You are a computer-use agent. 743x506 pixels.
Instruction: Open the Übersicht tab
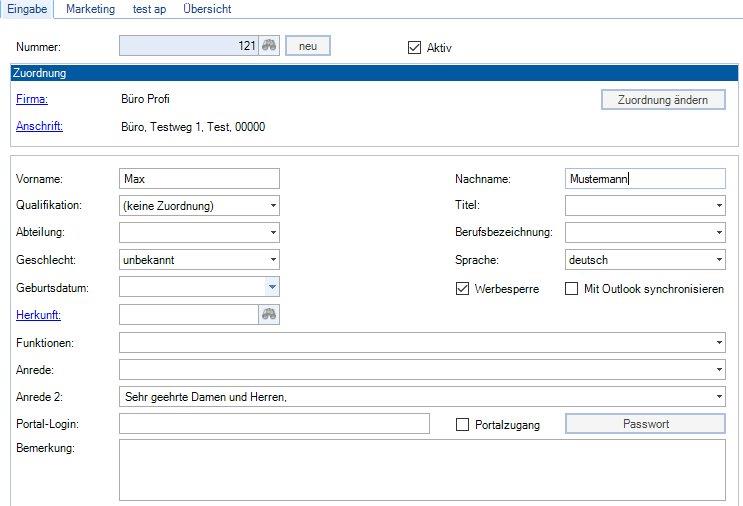pos(207,9)
